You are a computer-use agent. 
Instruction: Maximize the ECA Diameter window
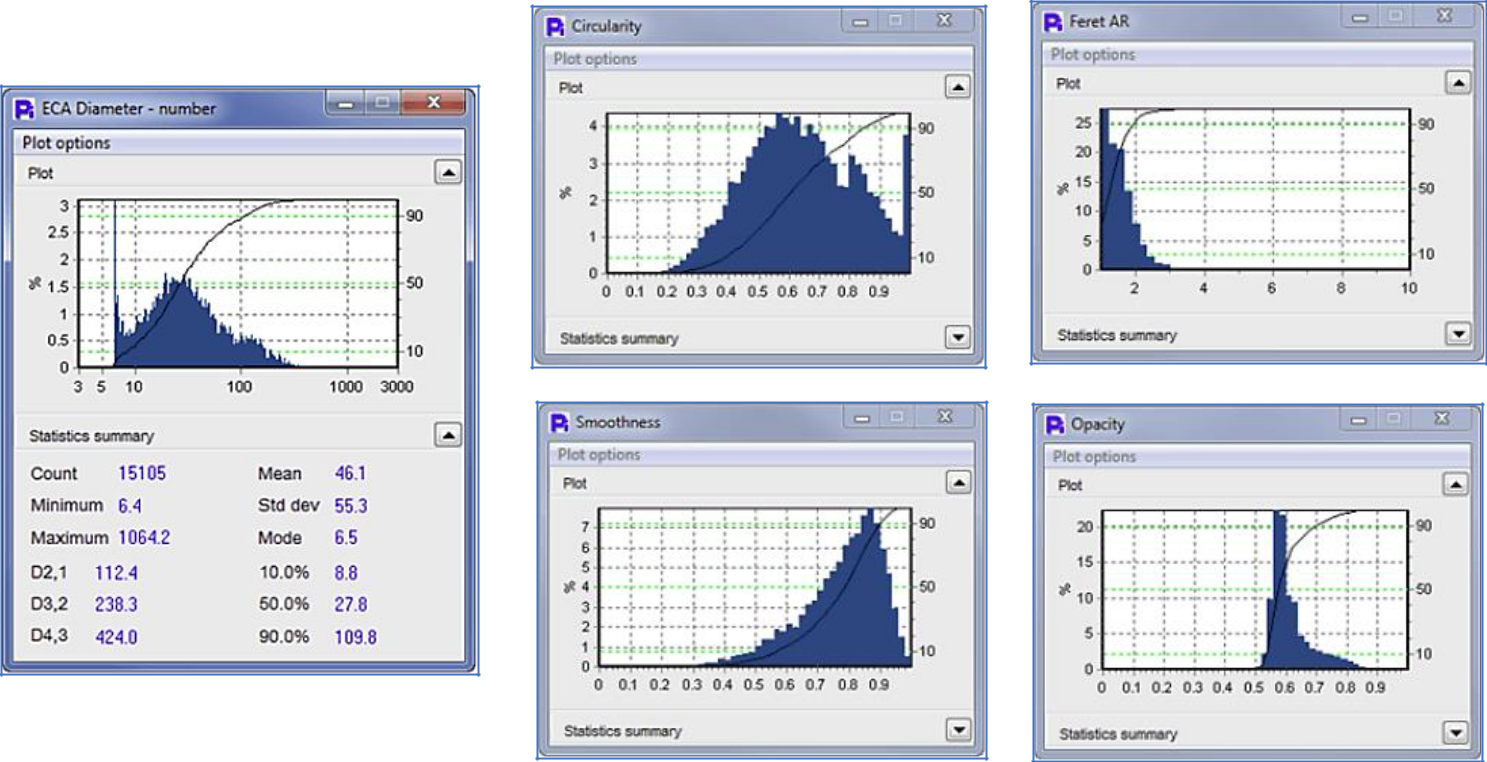[x=382, y=103]
